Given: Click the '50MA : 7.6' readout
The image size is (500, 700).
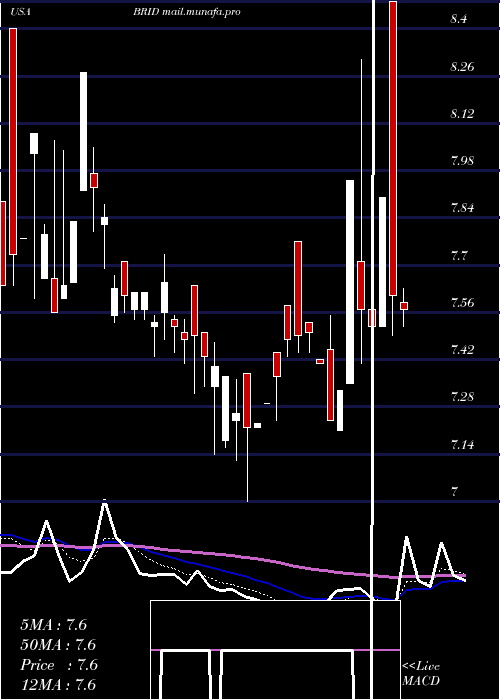Looking at the screenshot, I should pos(58,645).
